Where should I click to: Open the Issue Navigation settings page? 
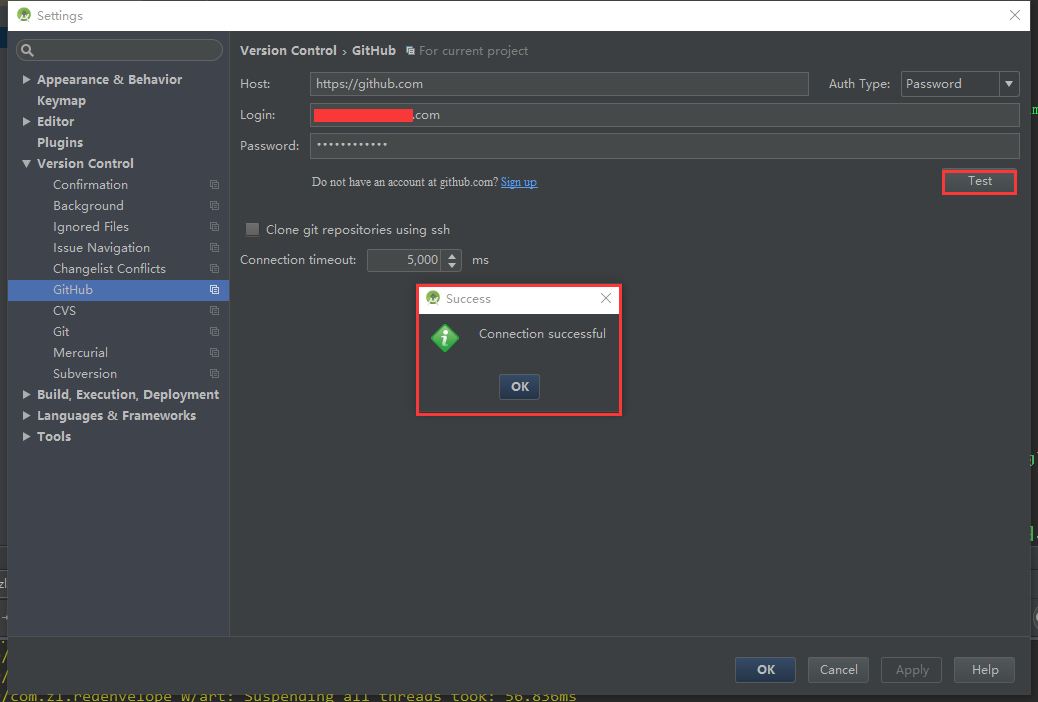coord(101,248)
